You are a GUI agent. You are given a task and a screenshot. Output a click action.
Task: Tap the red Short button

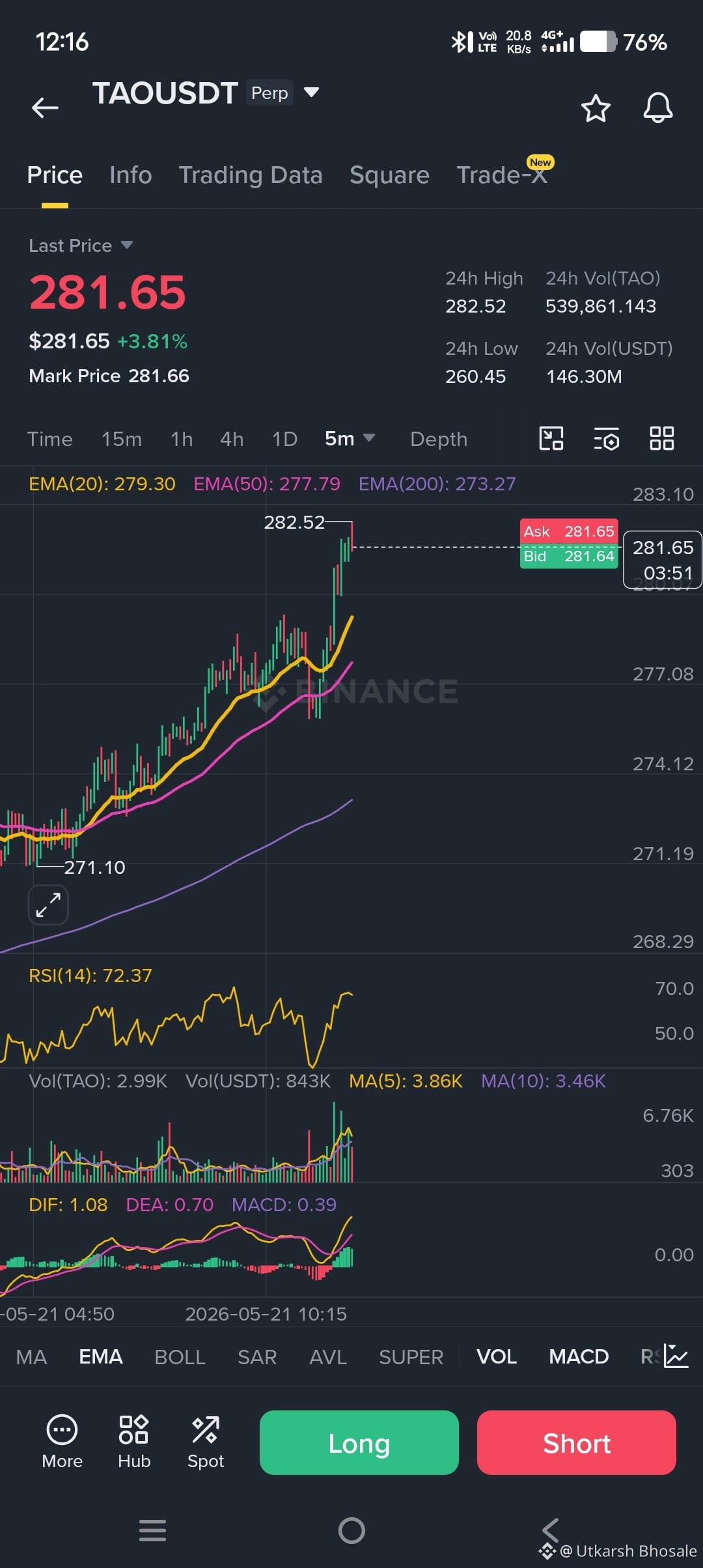[577, 1442]
